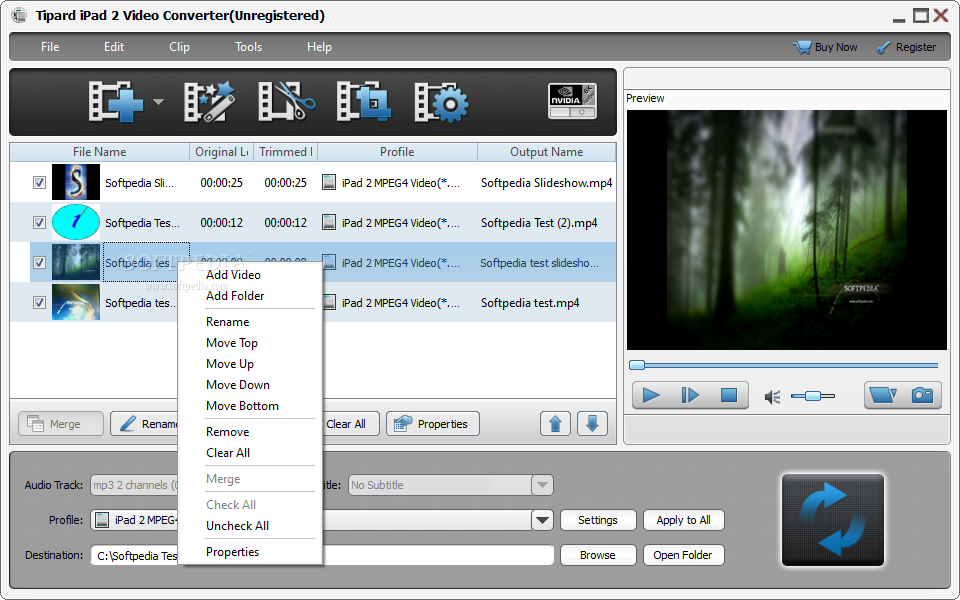Open the Clip menu
The image size is (960, 600).
[179, 47]
